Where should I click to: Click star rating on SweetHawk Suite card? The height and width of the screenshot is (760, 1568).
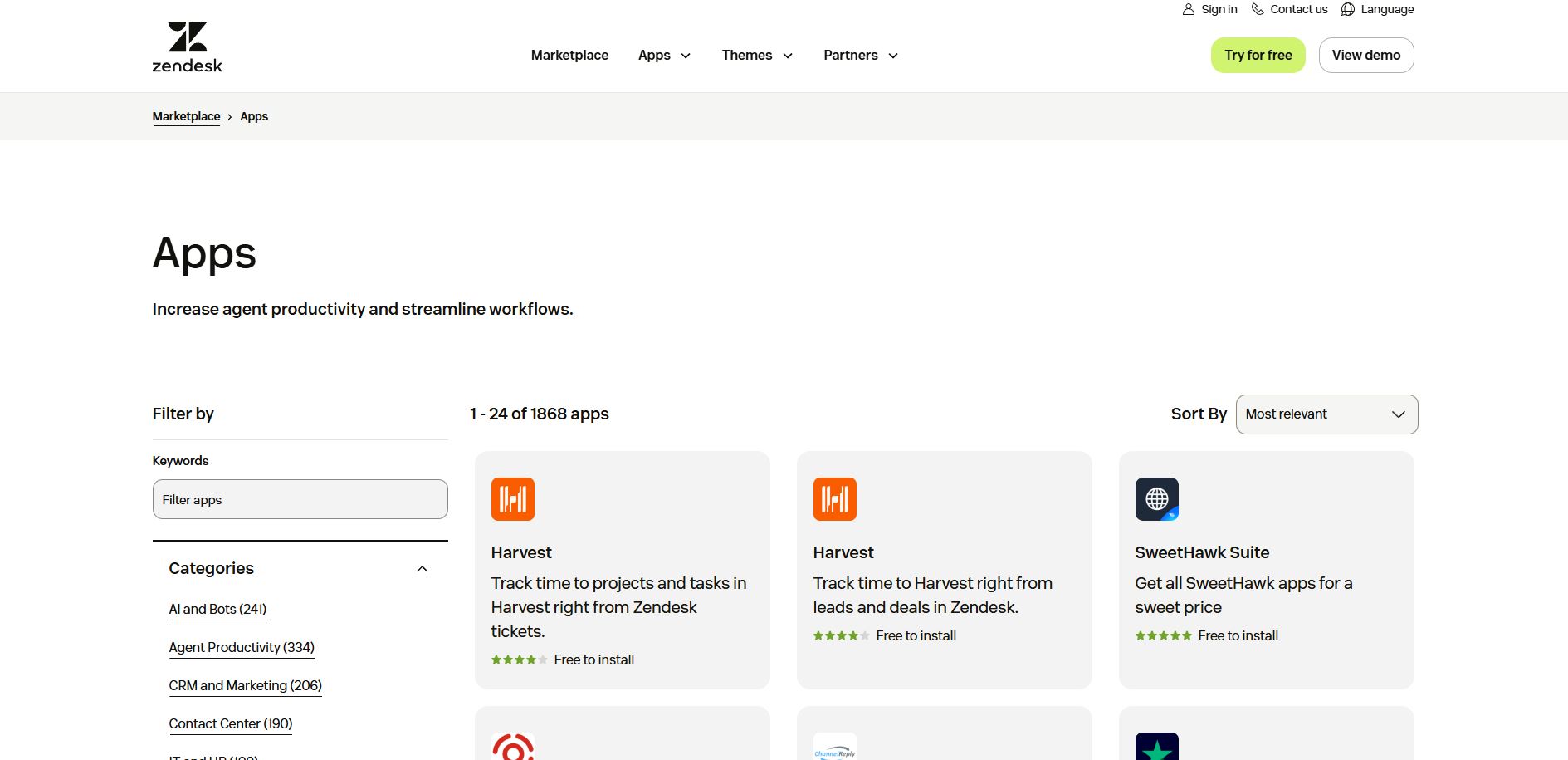1163,635
